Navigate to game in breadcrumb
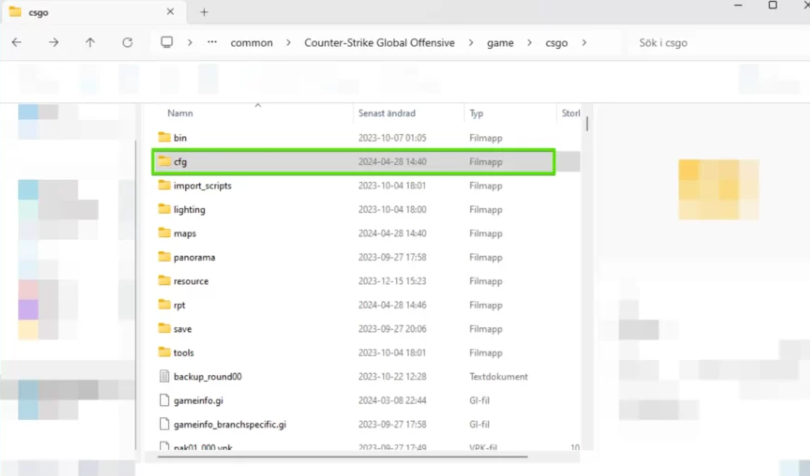810x476 pixels. [500, 43]
